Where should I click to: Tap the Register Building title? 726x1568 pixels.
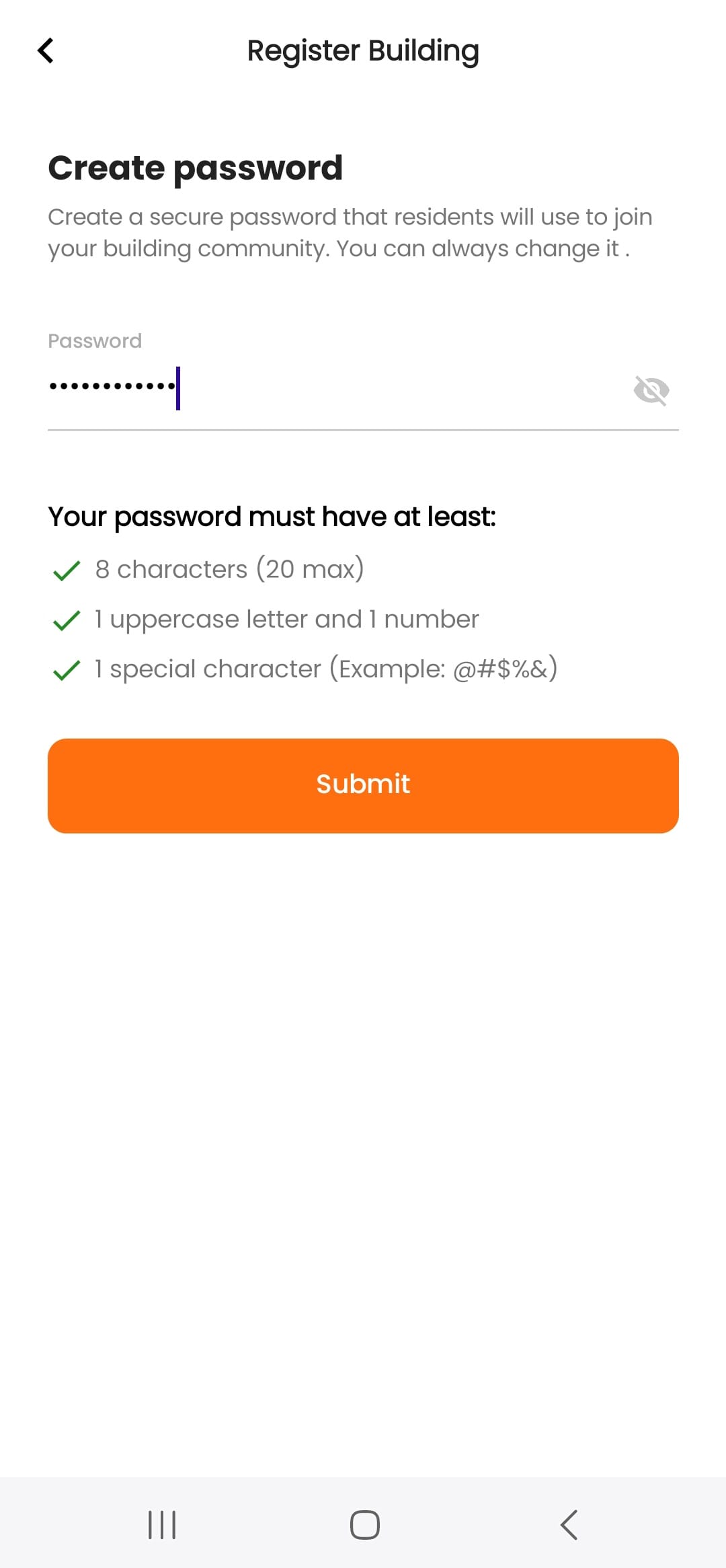363,51
